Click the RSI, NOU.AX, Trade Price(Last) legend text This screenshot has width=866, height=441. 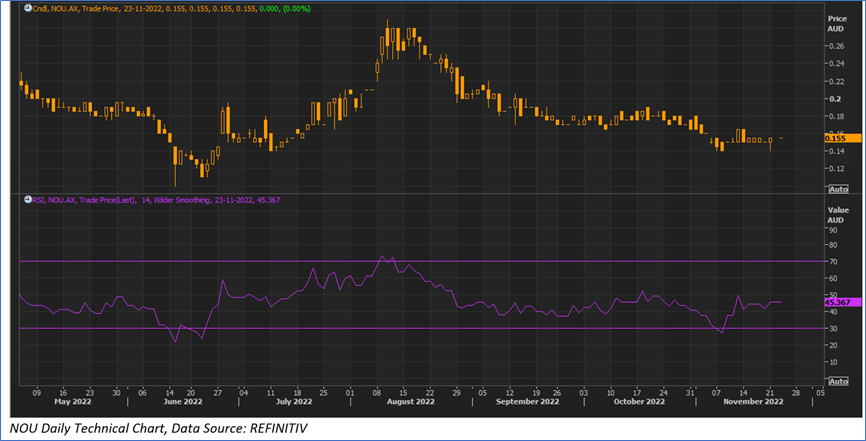pyautogui.click(x=83, y=200)
